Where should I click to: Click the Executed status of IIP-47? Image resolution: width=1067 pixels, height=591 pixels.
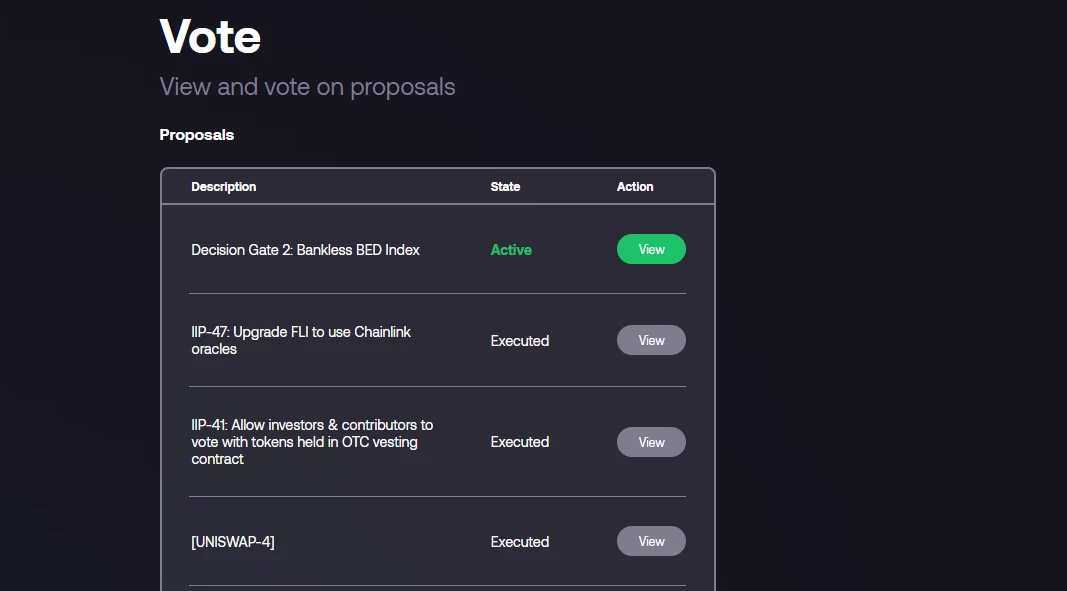[520, 340]
